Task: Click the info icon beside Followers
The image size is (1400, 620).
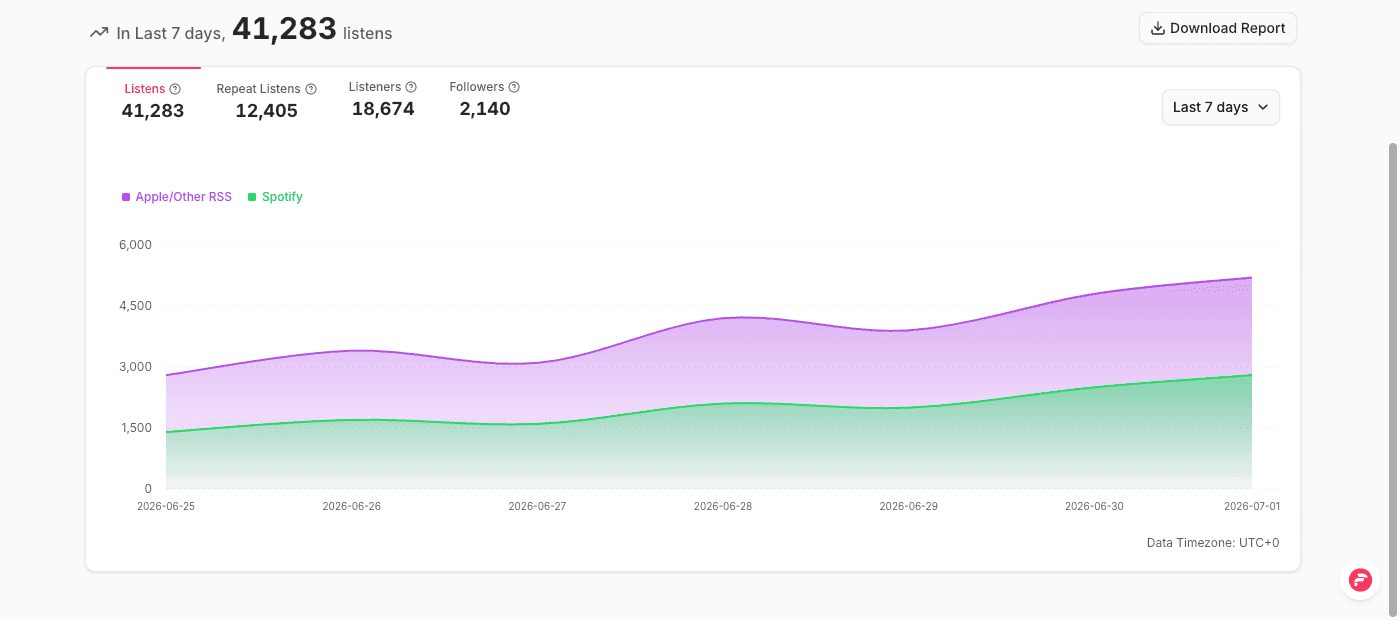Action: pyautogui.click(x=514, y=87)
